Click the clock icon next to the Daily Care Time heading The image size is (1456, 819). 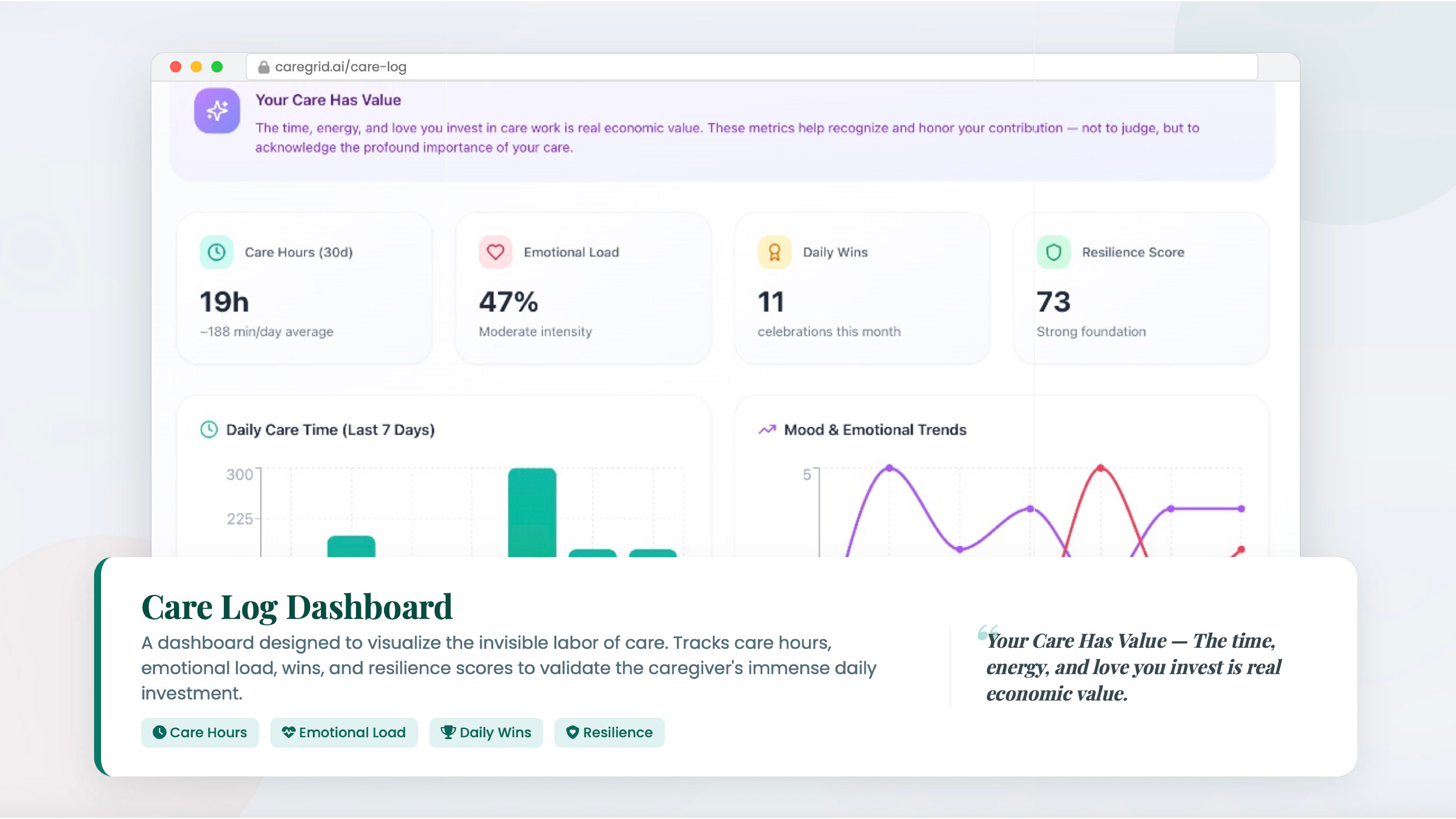click(x=209, y=430)
